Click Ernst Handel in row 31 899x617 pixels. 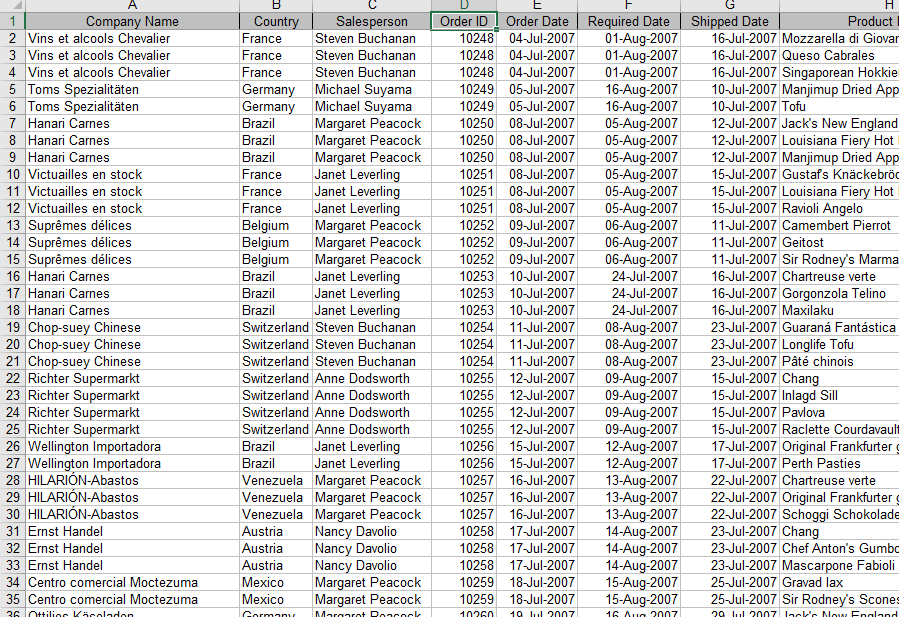click(132, 532)
